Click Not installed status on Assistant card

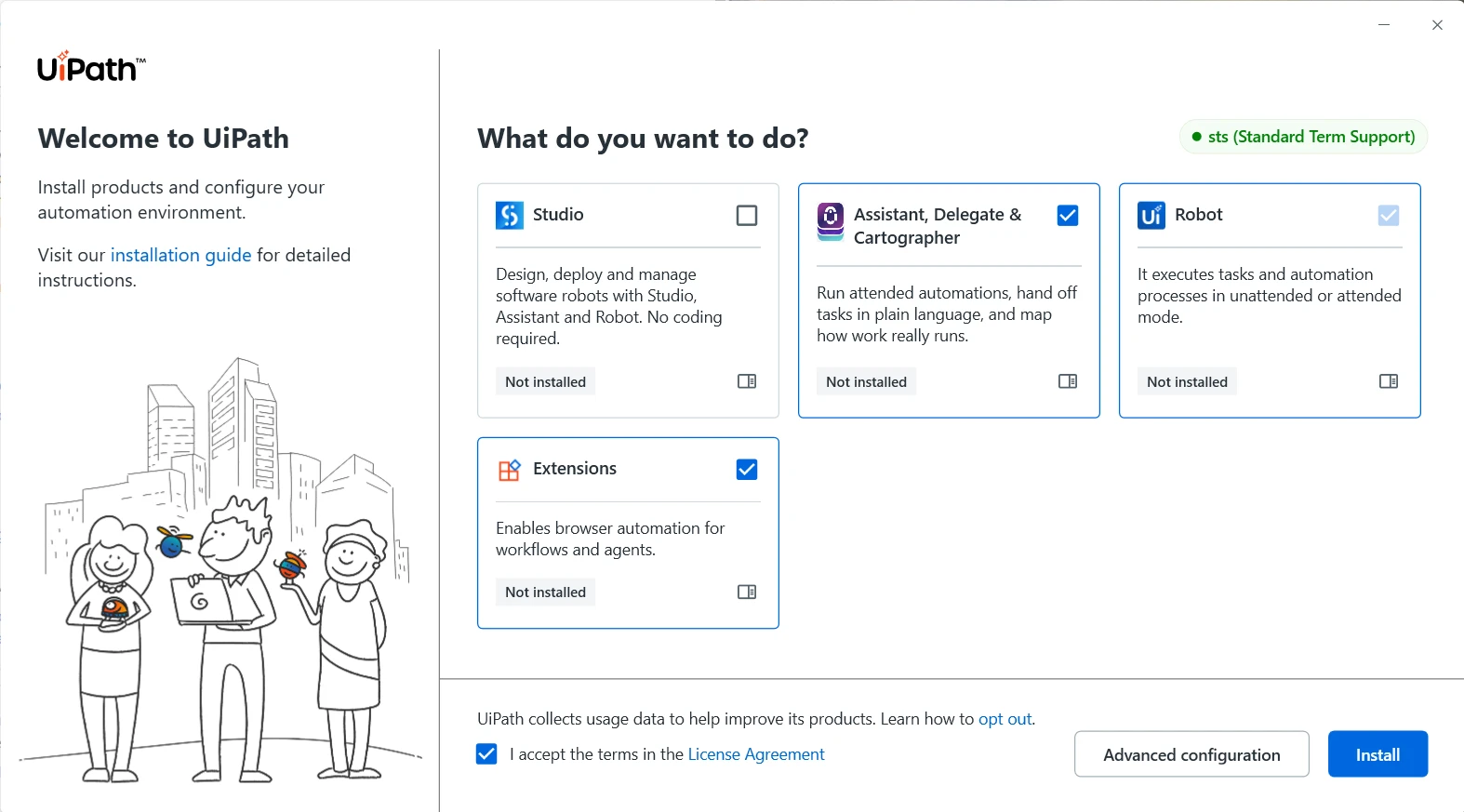coord(866,382)
